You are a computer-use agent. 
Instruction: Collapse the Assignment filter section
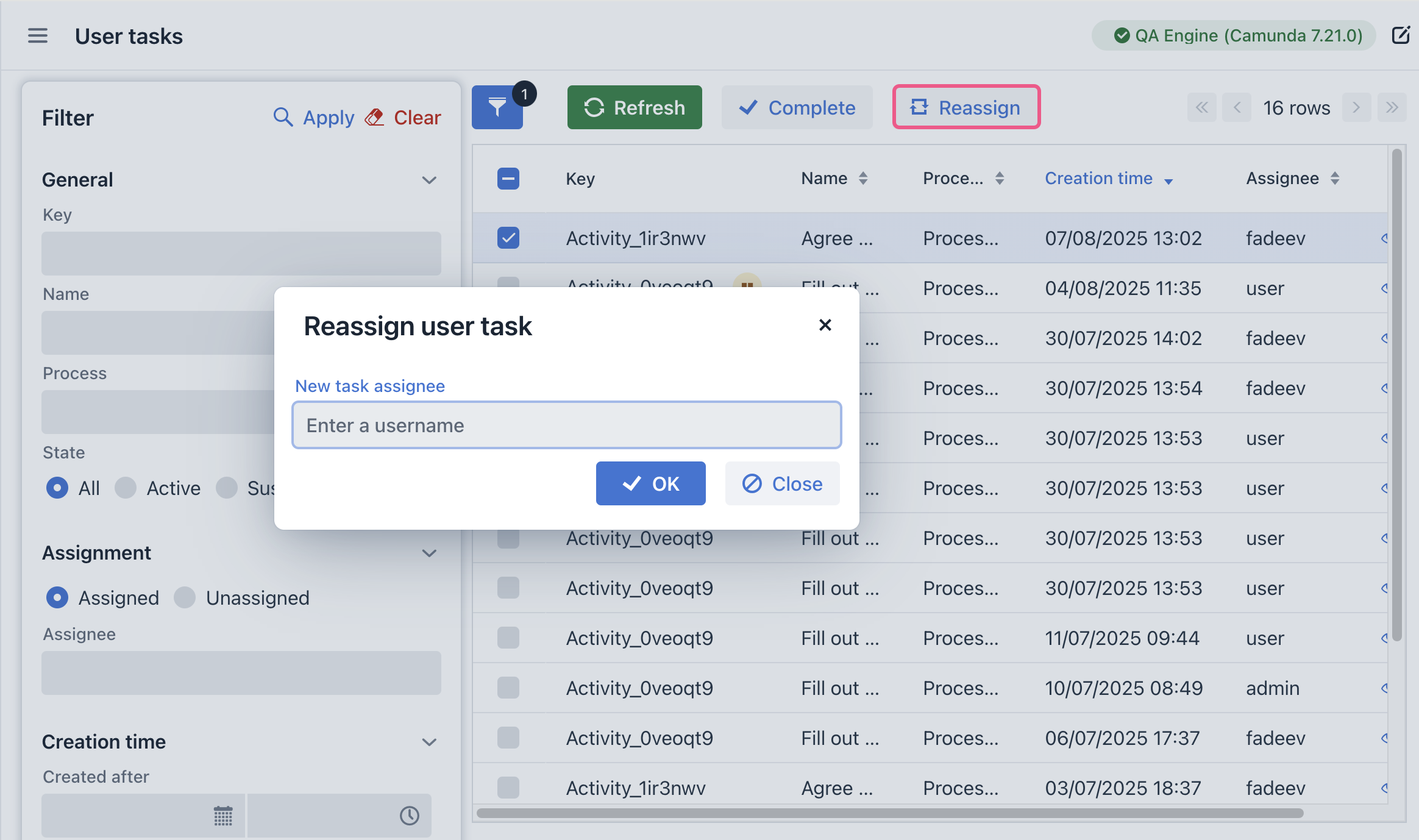click(429, 553)
